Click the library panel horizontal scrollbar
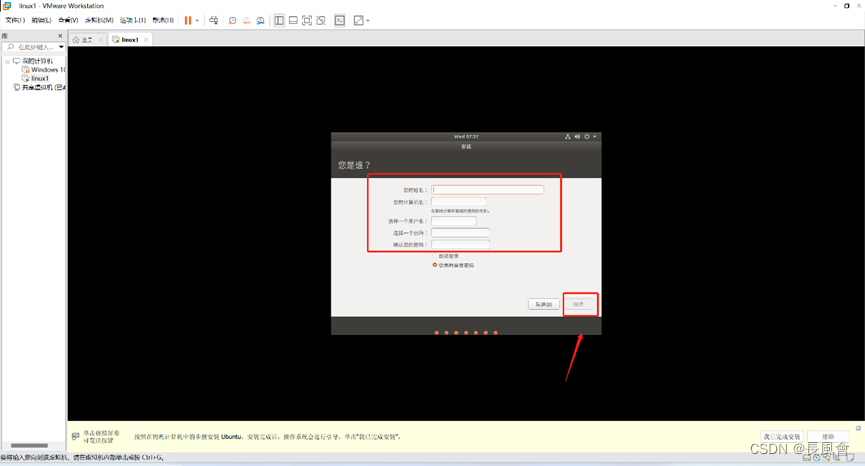This screenshot has width=865, height=466. coord(29,446)
